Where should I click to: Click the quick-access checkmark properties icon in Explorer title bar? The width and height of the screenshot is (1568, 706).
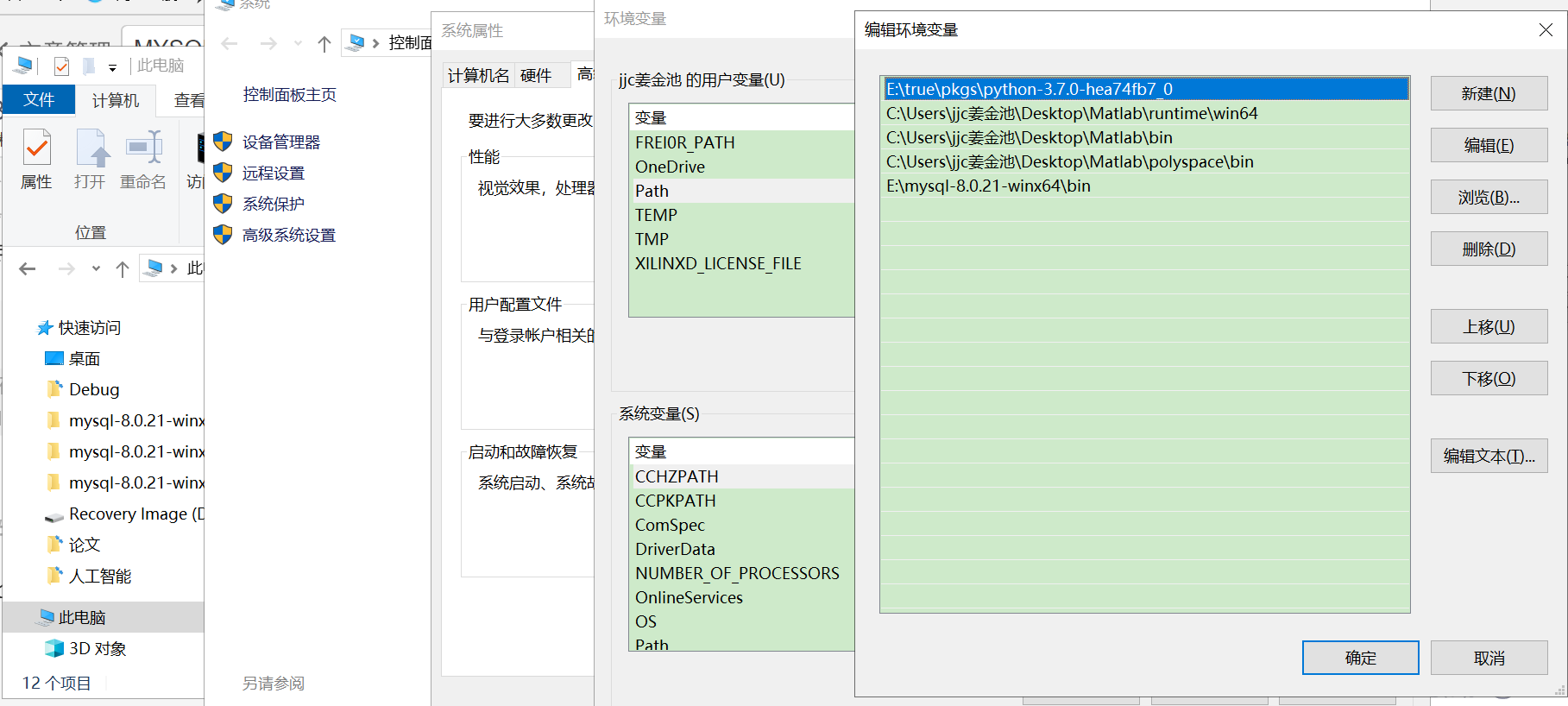coord(61,66)
